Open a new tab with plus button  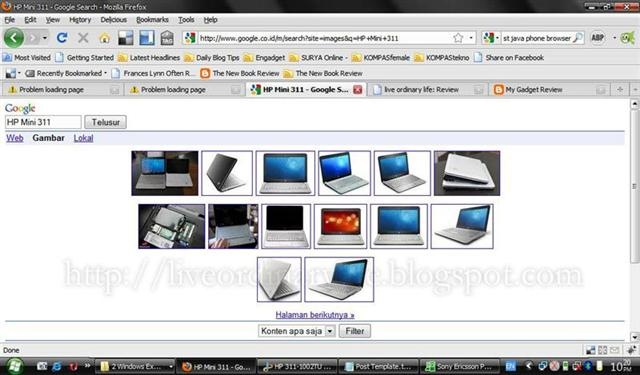click(620, 89)
